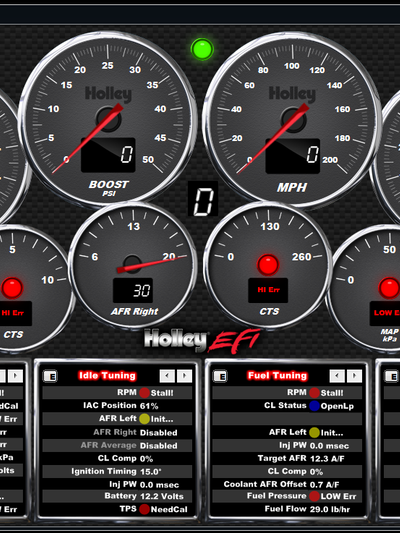Select the BOOST gauge label
Image resolution: width=400 pixels, height=533 pixels.
[x=108, y=185]
